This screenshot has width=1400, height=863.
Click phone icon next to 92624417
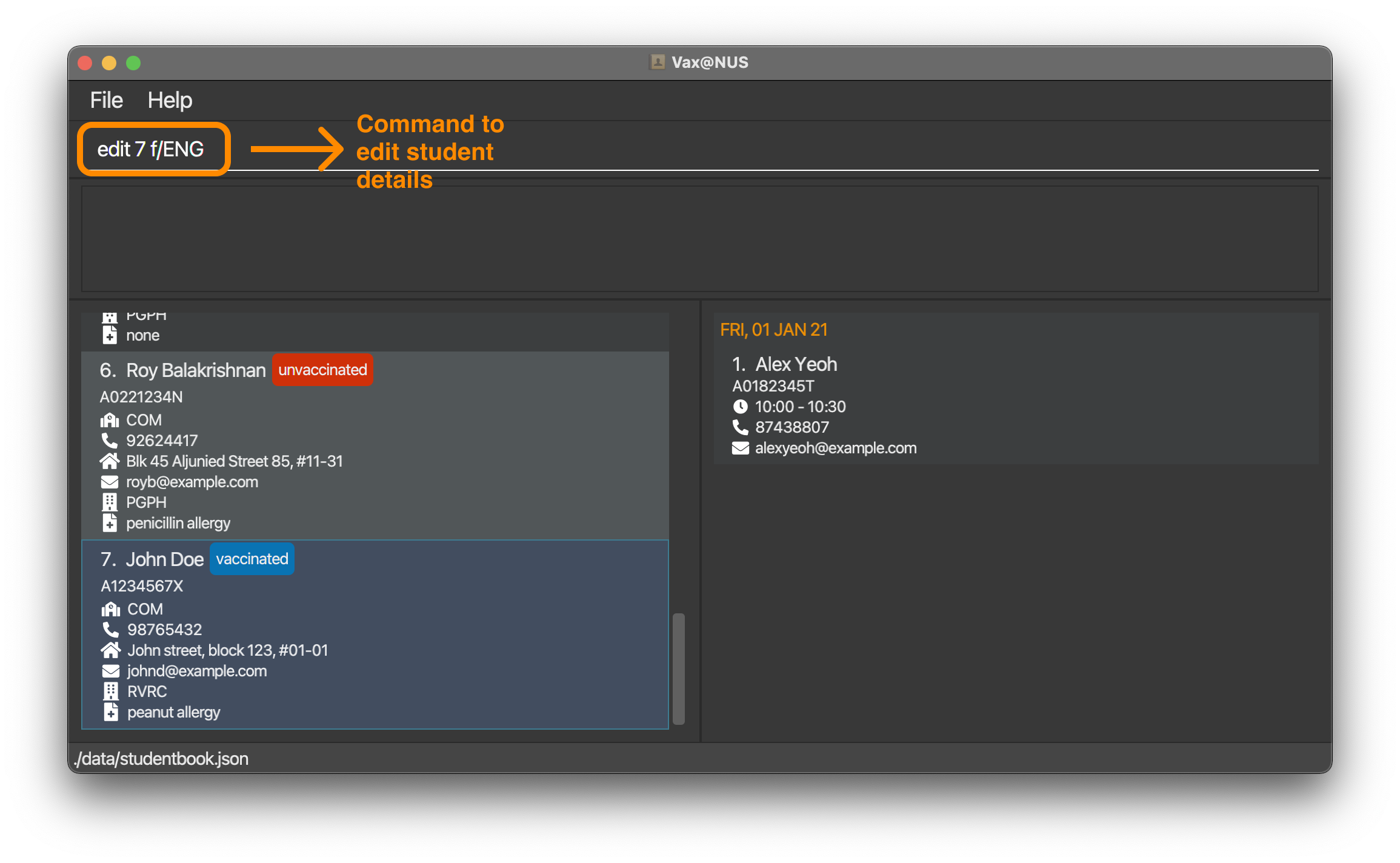[110, 441]
